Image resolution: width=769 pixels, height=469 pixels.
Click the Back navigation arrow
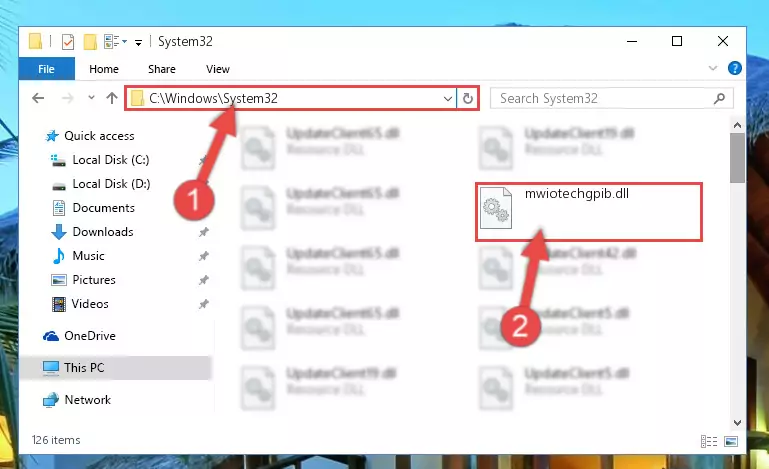pyautogui.click(x=38, y=98)
